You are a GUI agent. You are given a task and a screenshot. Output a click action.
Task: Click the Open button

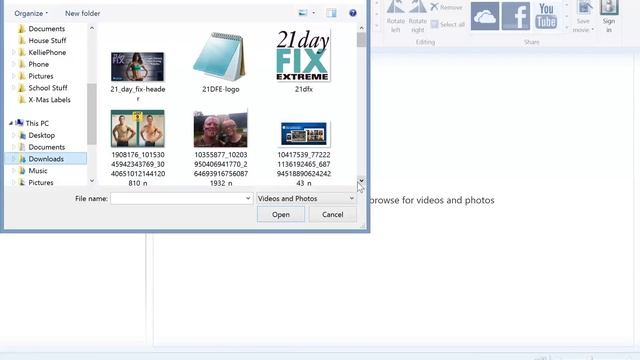click(281, 214)
